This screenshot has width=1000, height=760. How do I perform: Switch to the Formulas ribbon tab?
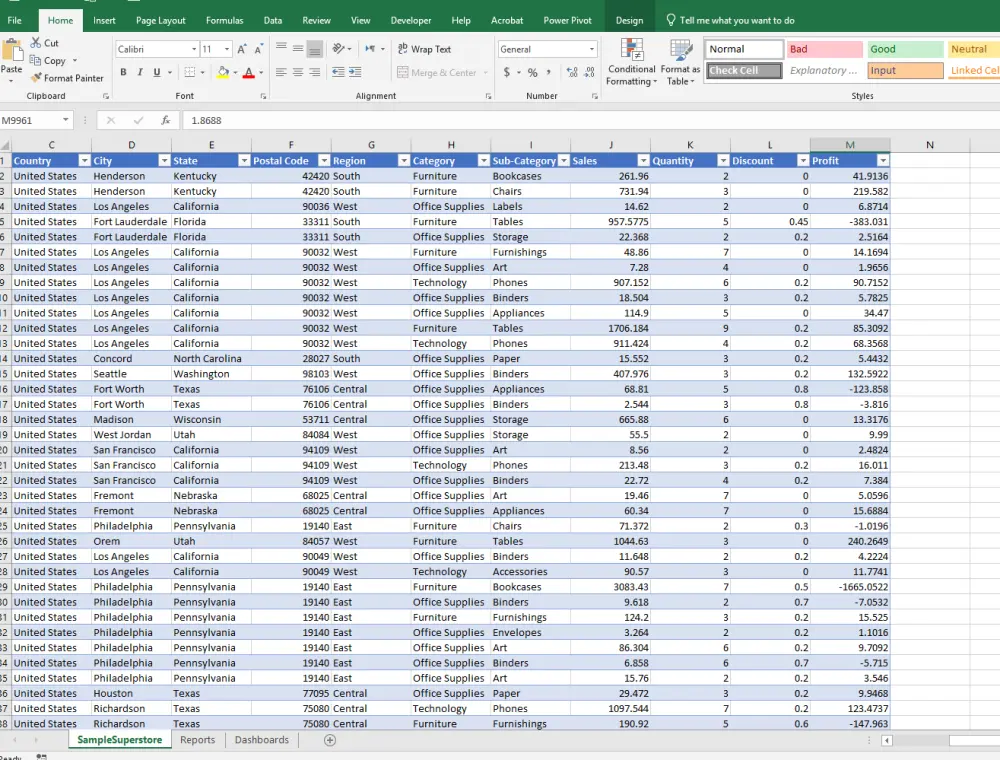pyautogui.click(x=224, y=20)
